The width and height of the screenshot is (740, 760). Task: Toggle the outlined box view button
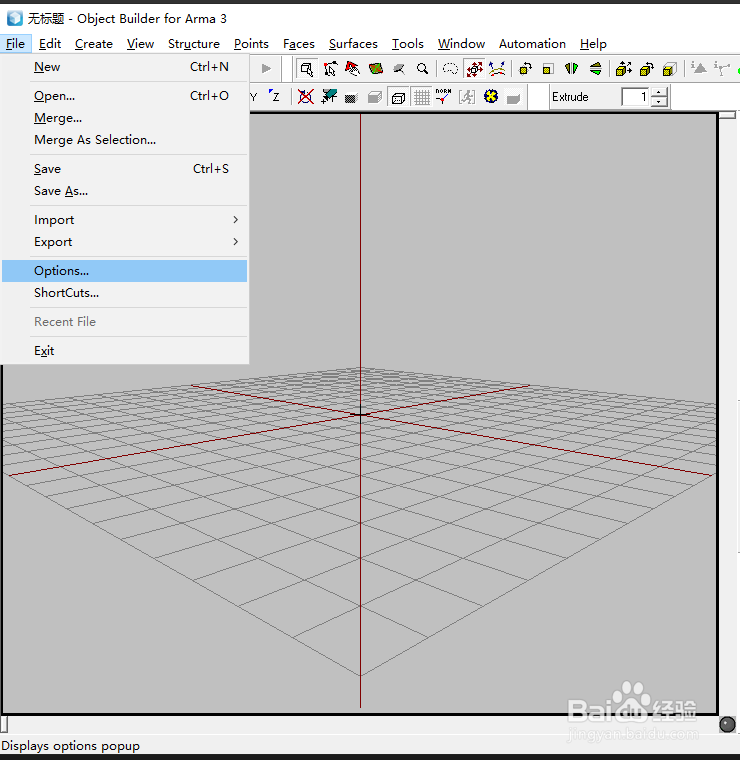tap(398, 97)
